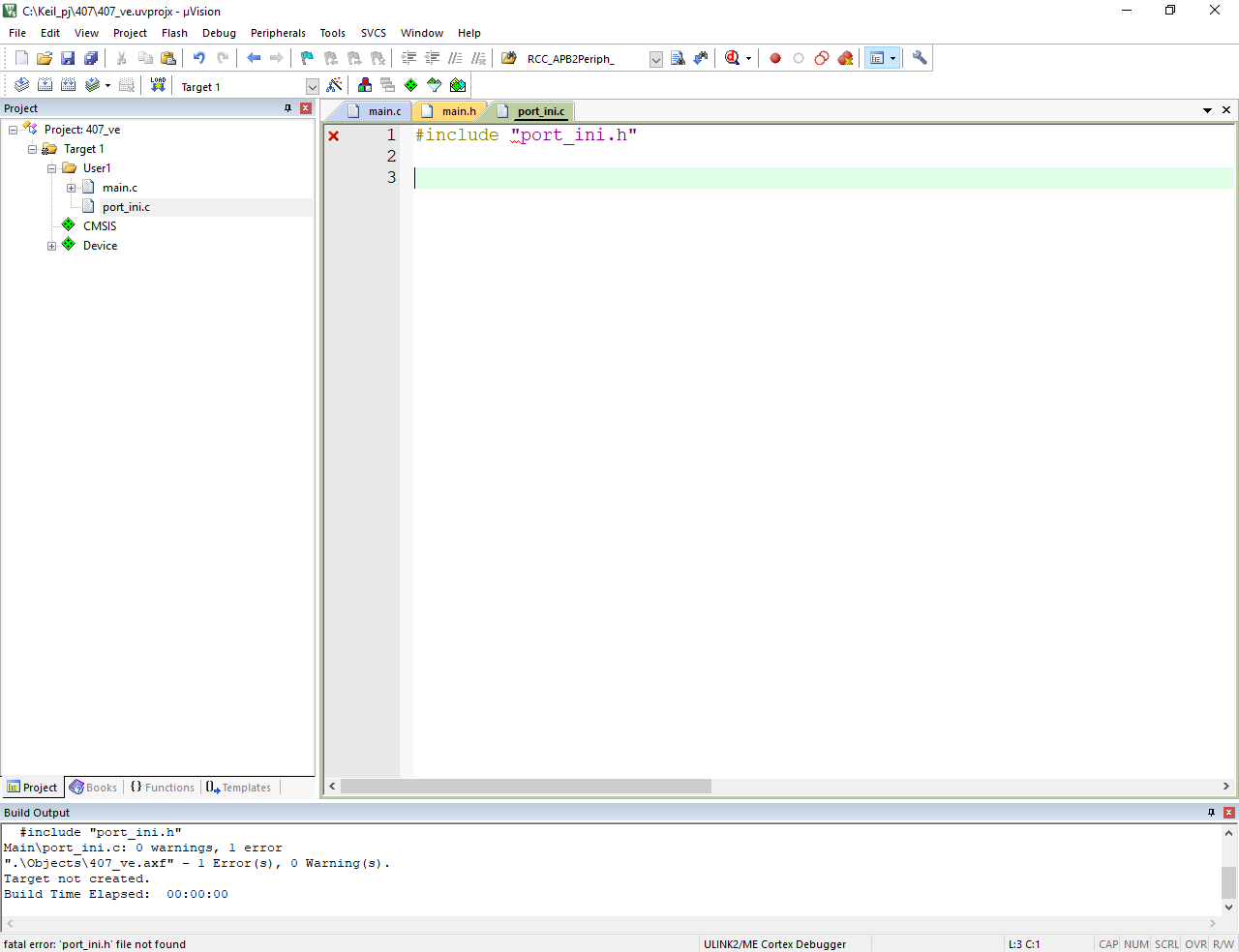Save all files with the multi-disk icon
This screenshot has width=1239, height=952.
click(91, 58)
